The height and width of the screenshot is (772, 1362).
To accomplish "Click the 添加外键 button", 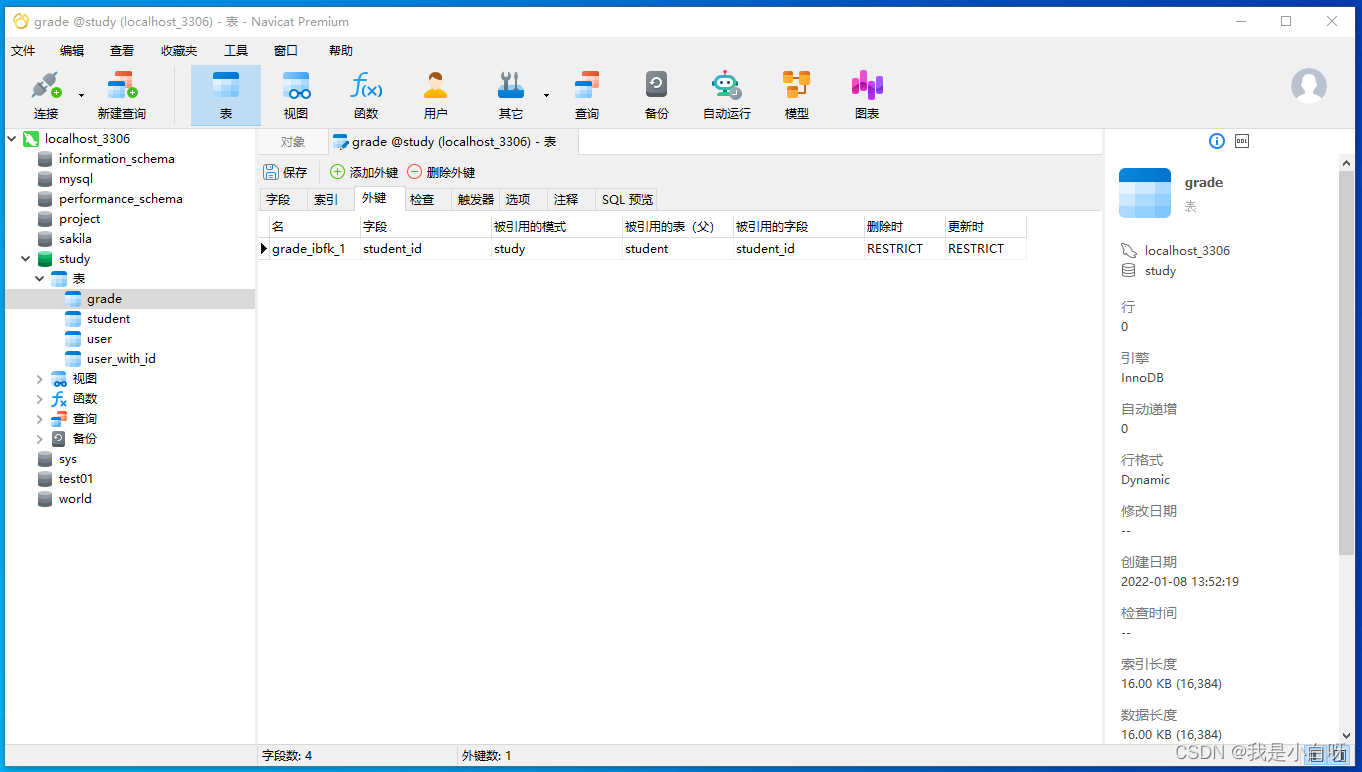I will click(x=364, y=172).
